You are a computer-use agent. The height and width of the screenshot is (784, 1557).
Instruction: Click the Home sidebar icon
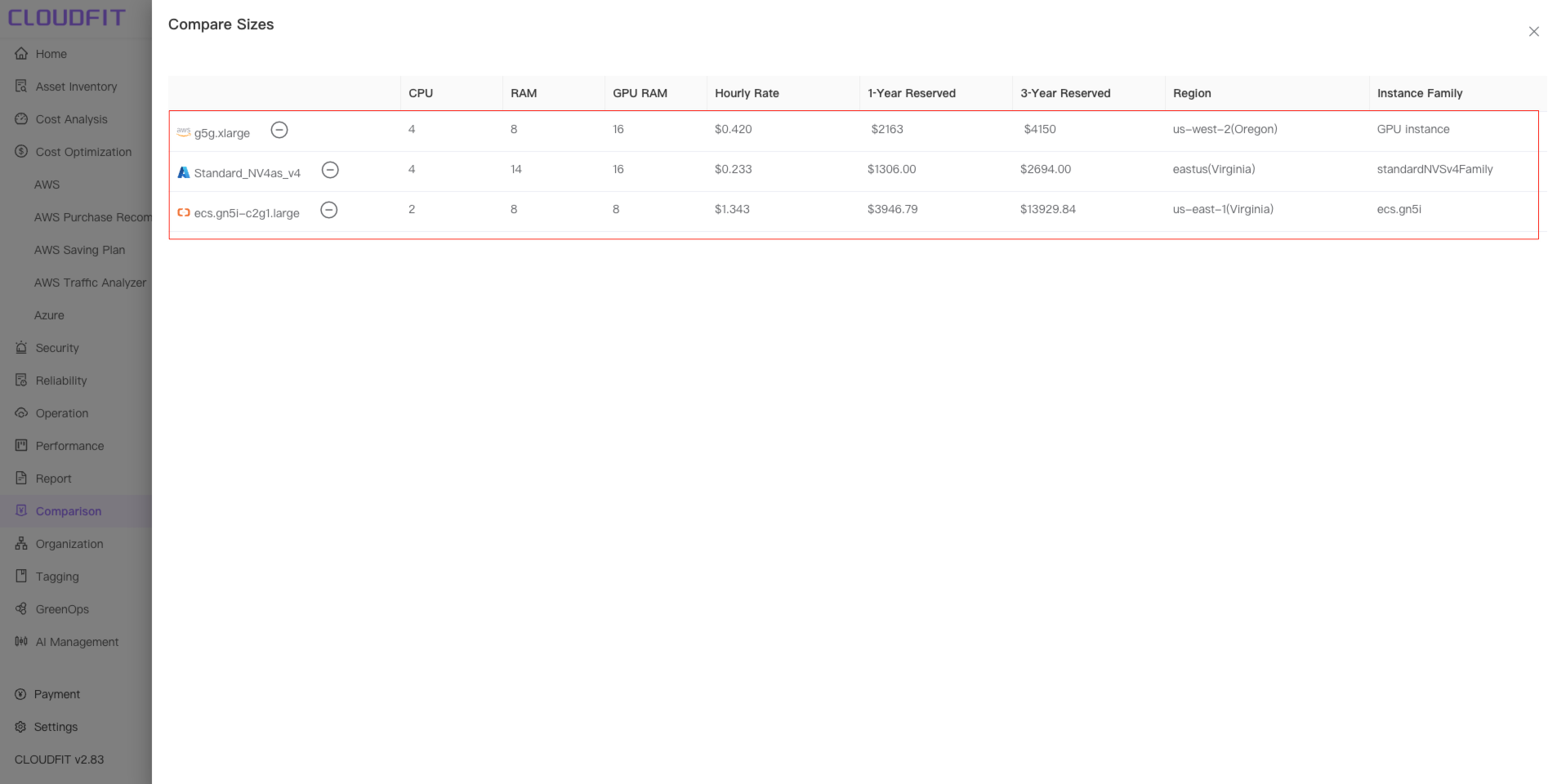(x=21, y=53)
